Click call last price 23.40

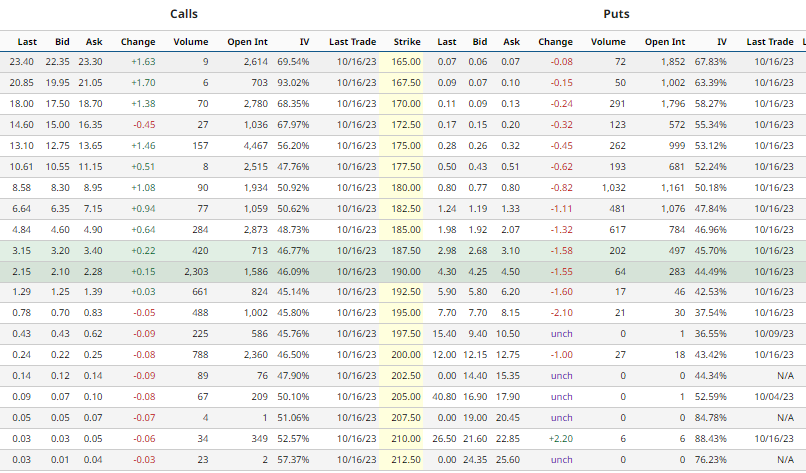pos(22,62)
